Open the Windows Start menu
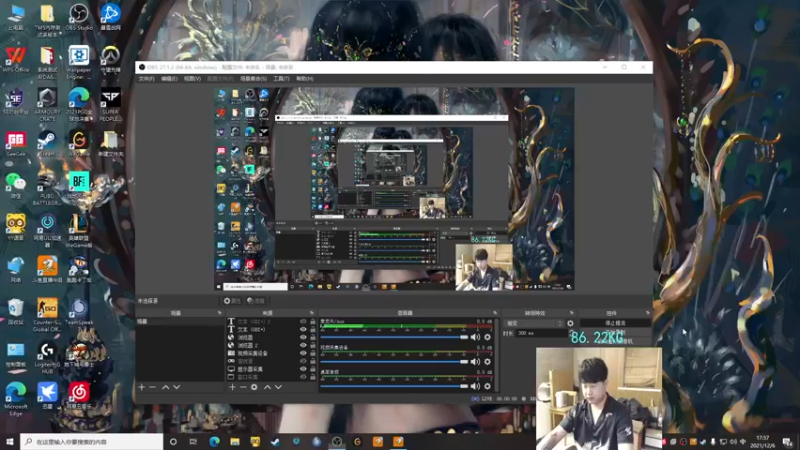The width and height of the screenshot is (800, 450). pos(10,442)
